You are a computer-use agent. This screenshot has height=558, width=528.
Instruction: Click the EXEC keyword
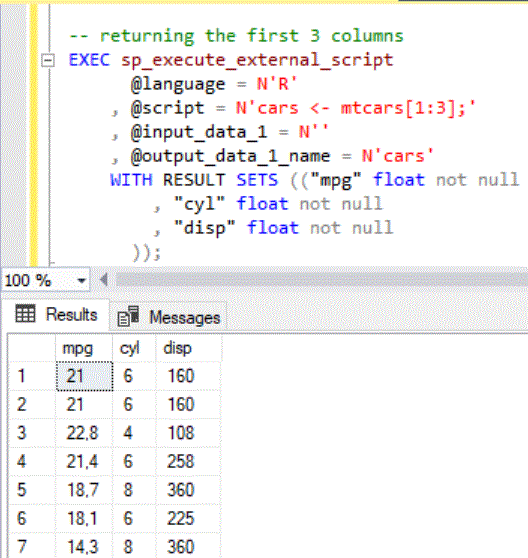click(89, 60)
